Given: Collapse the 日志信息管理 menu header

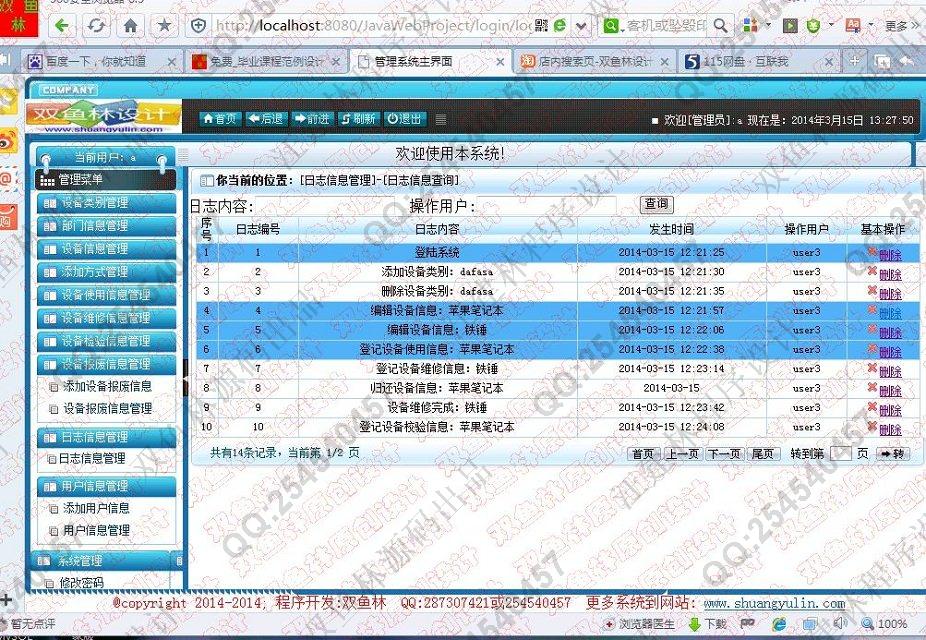Looking at the screenshot, I should (106, 437).
